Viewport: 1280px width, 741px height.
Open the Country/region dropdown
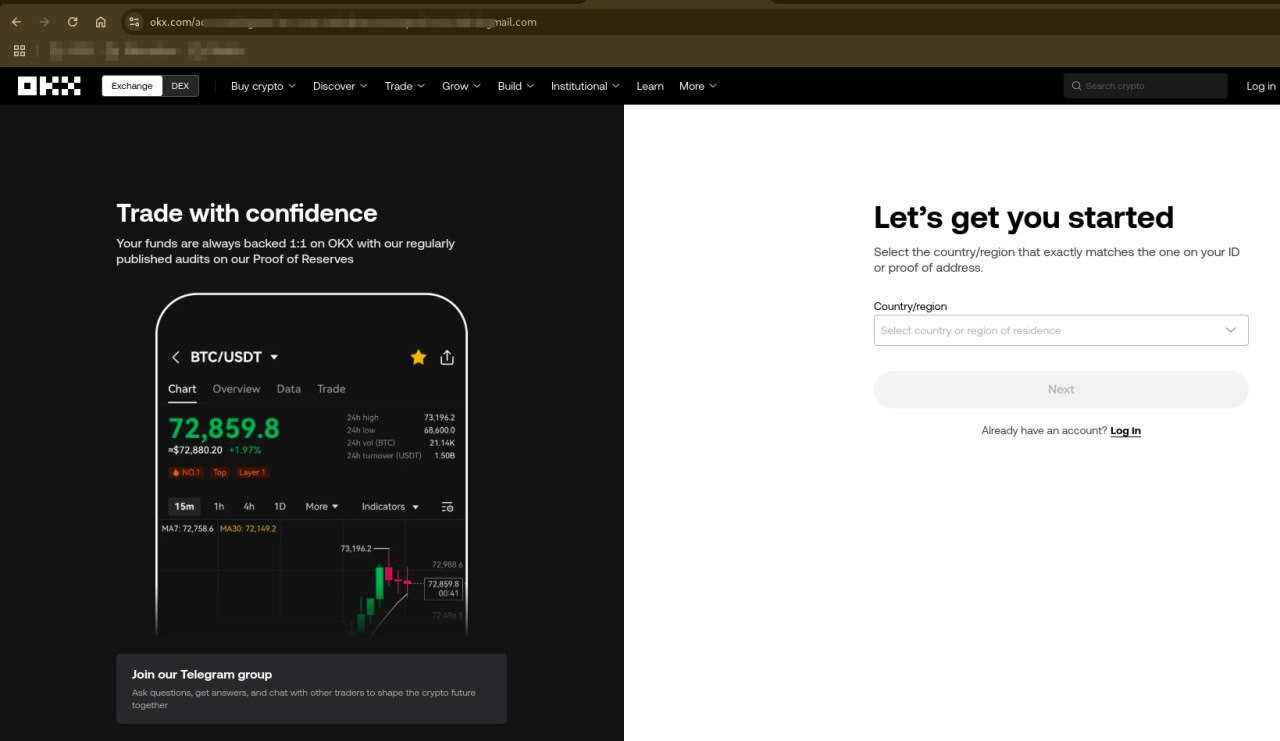point(1061,330)
